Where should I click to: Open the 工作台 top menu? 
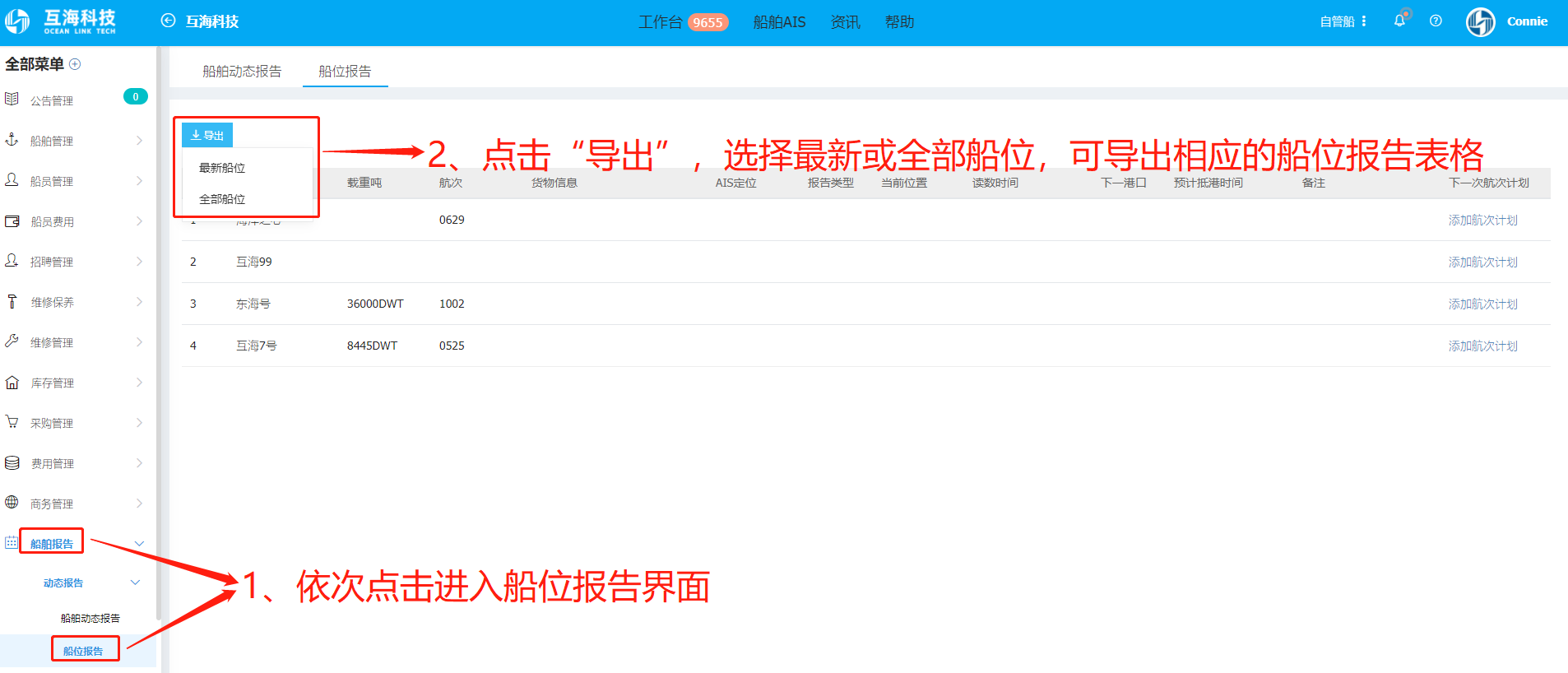click(661, 22)
